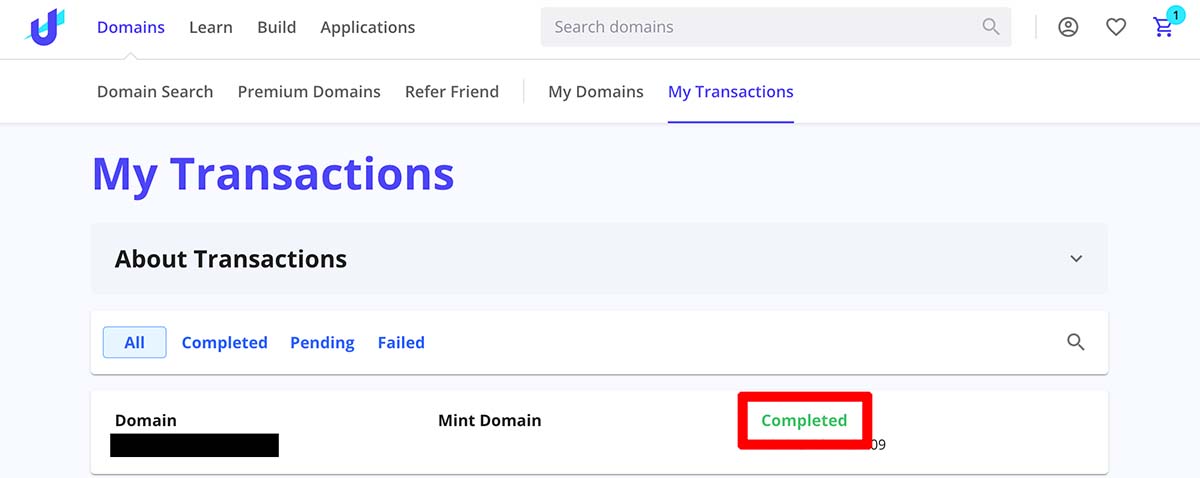This screenshot has width=1200, height=478.
Task: Expand the About Transactions chevron
Action: 1076,259
